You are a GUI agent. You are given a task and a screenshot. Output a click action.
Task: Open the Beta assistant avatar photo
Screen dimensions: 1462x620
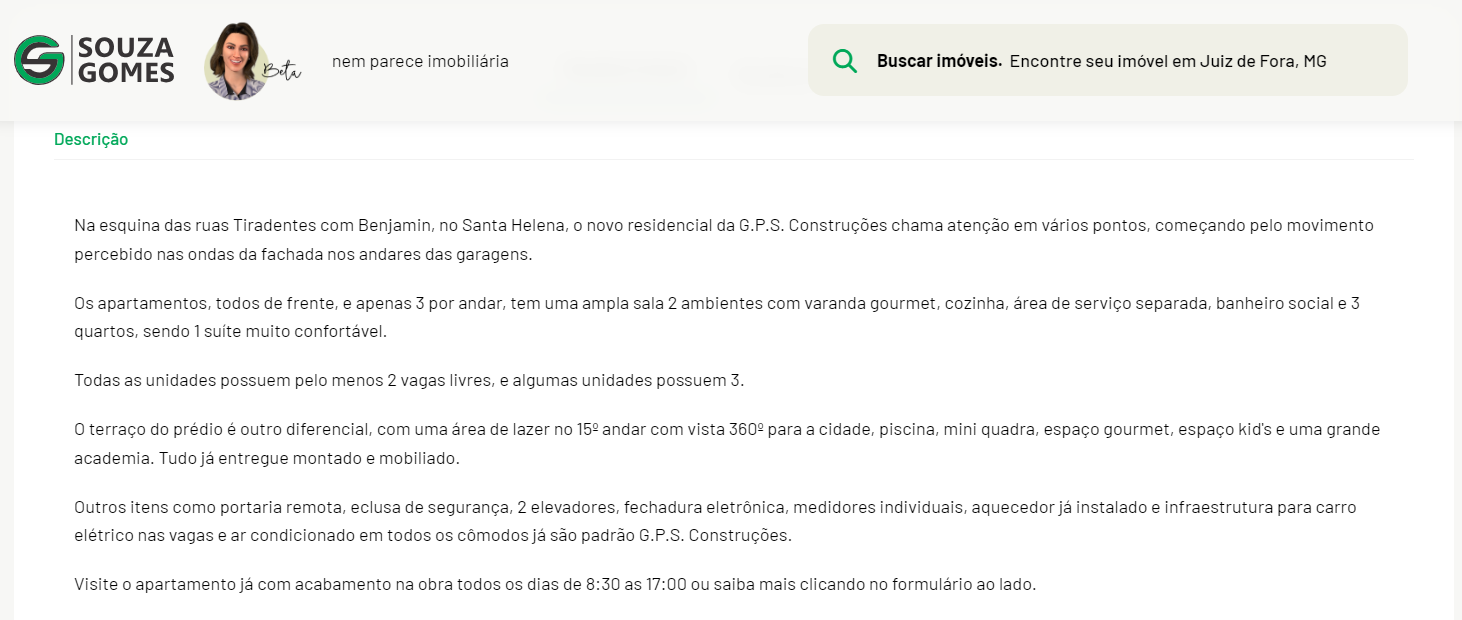coord(235,61)
